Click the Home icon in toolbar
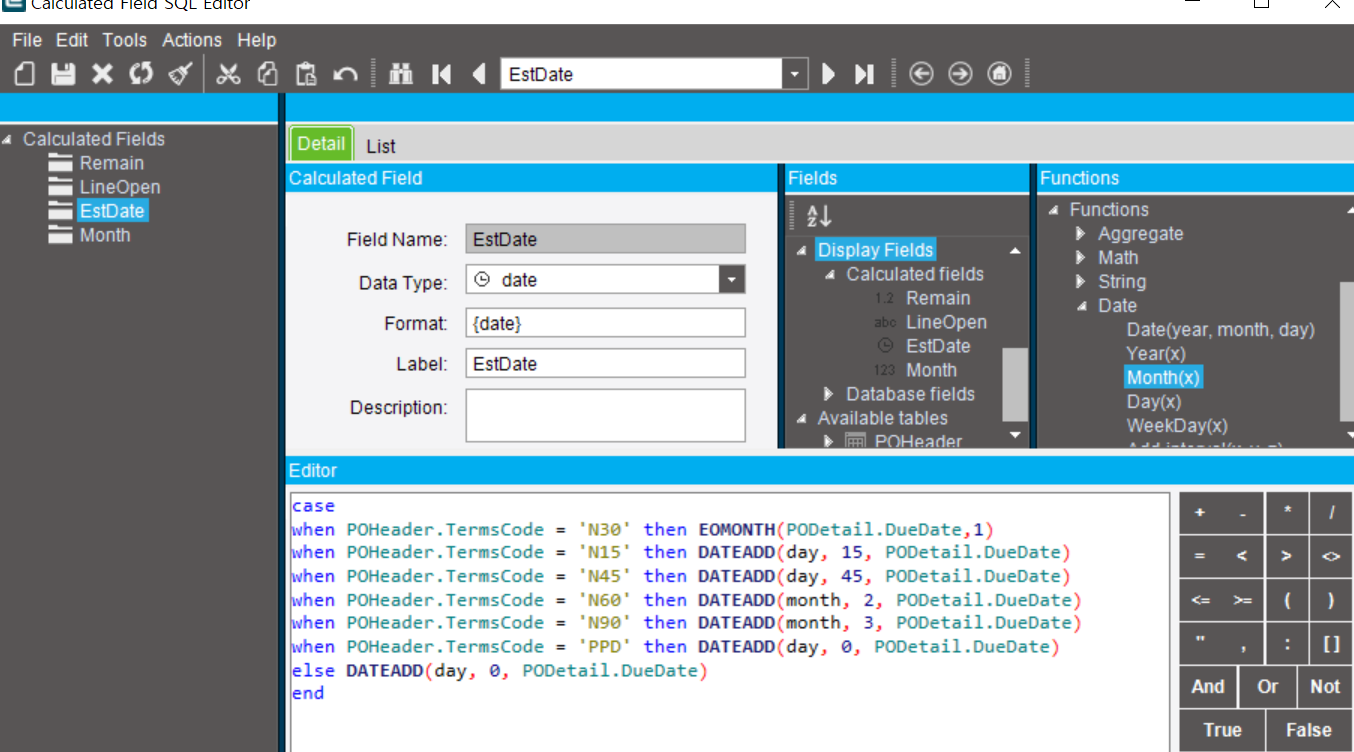This screenshot has width=1354, height=752. click(998, 74)
